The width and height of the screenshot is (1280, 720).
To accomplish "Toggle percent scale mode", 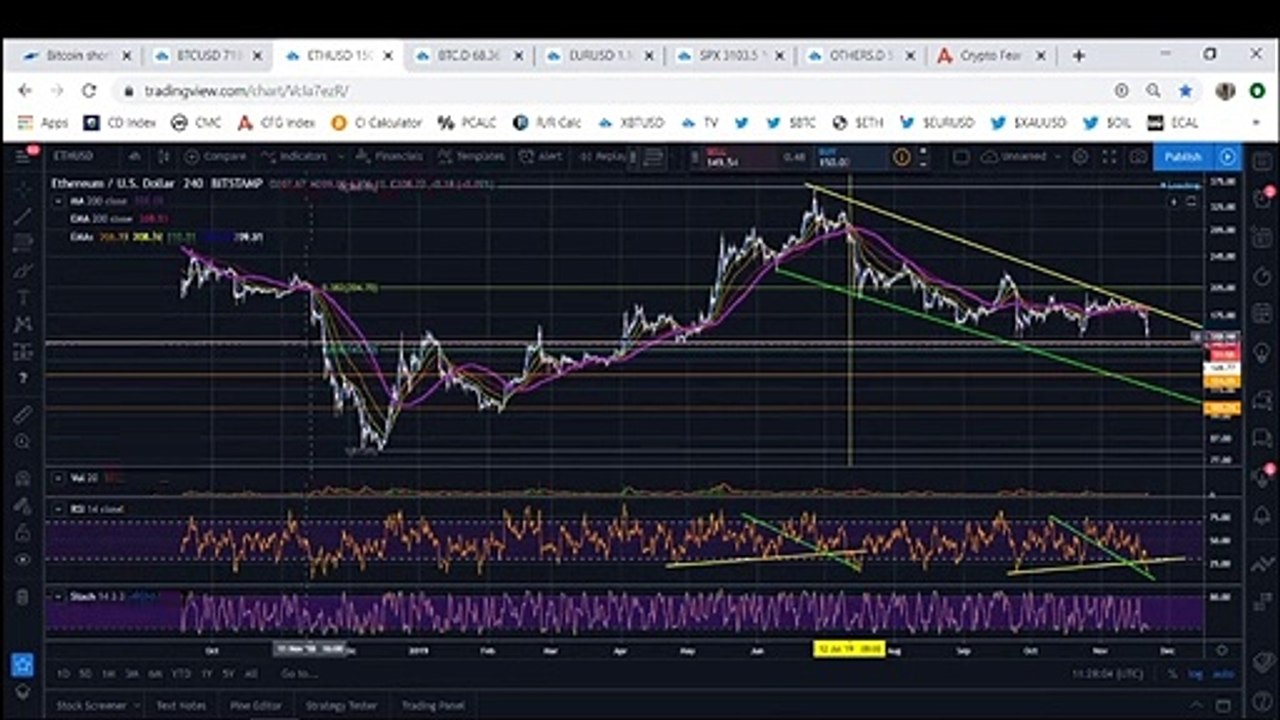I will point(1172,674).
